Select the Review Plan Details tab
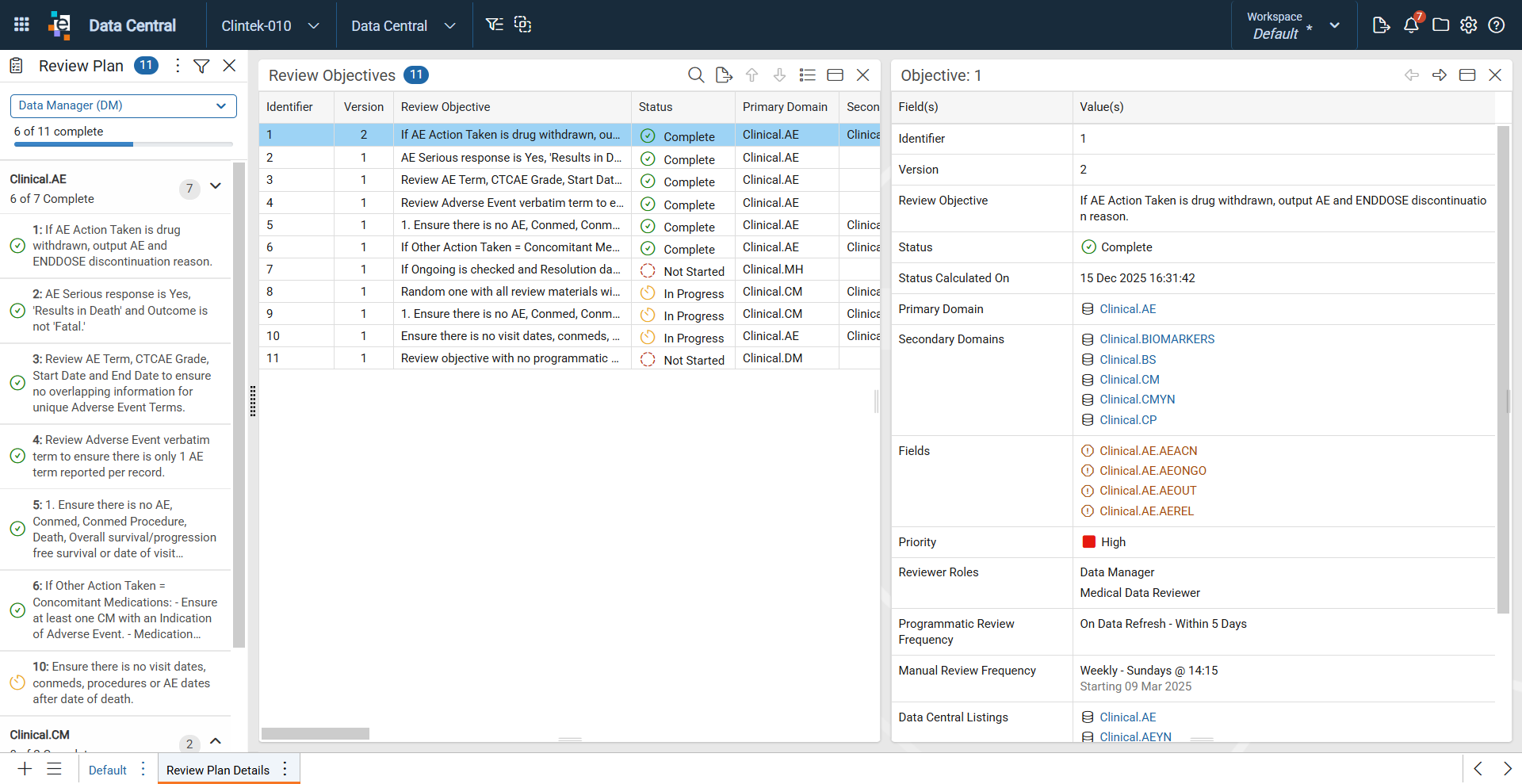Image resolution: width=1522 pixels, height=784 pixels. (x=218, y=770)
